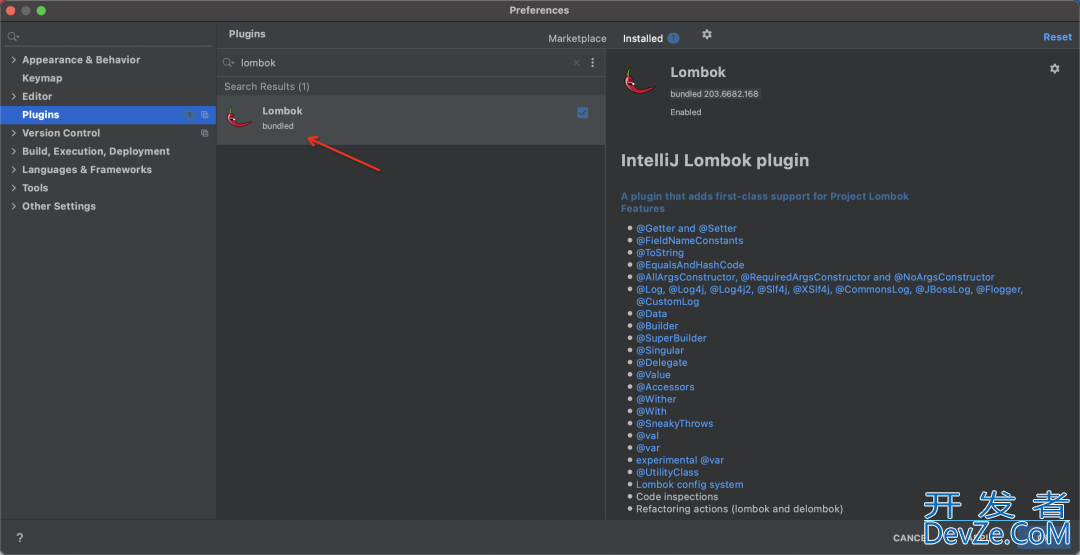The image size is (1080, 555).
Task: Click the Plugins project-level copy icon
Action: tap(205, 115)
